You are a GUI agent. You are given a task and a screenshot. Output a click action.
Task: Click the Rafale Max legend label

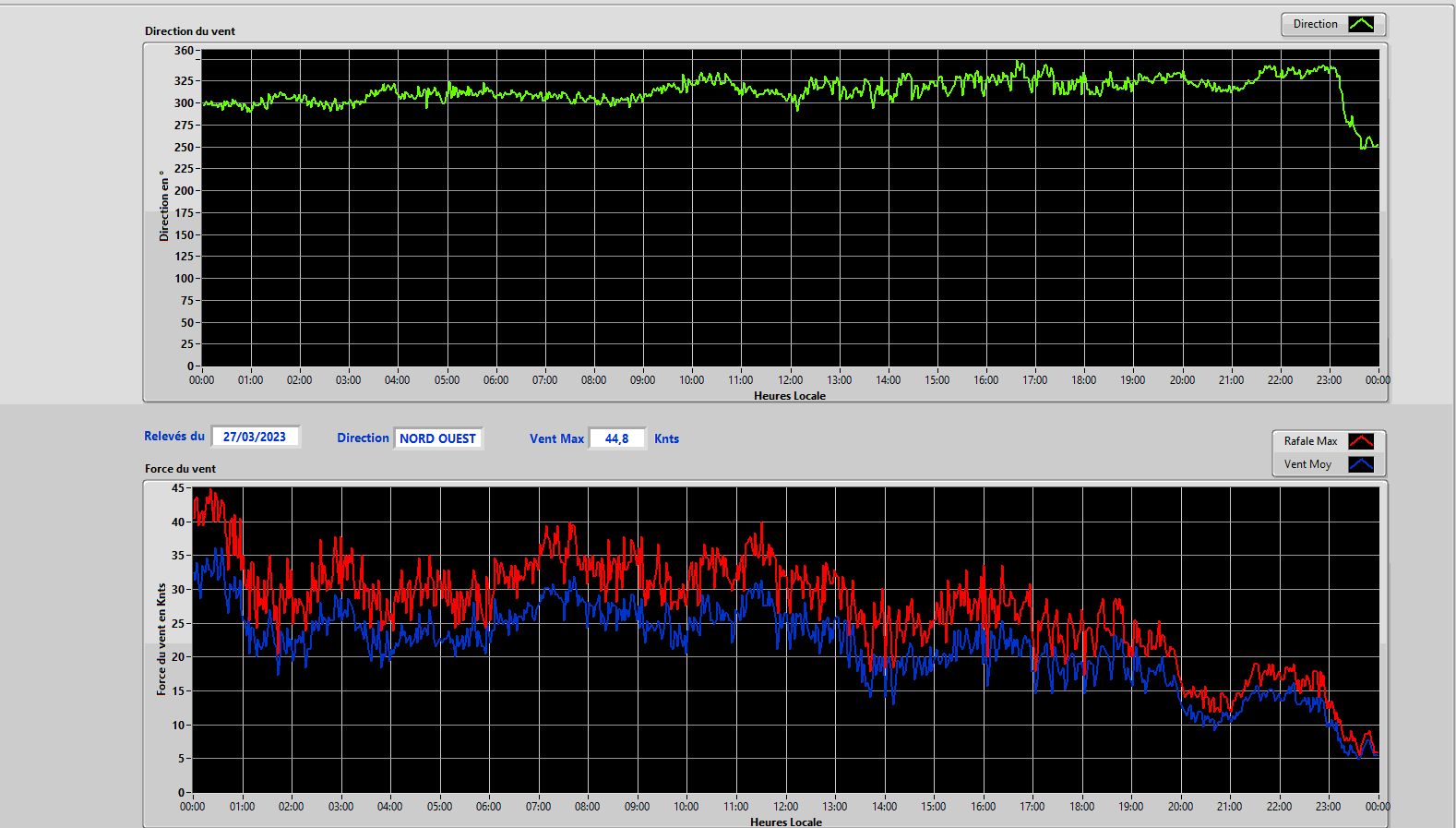point(1310,441)
